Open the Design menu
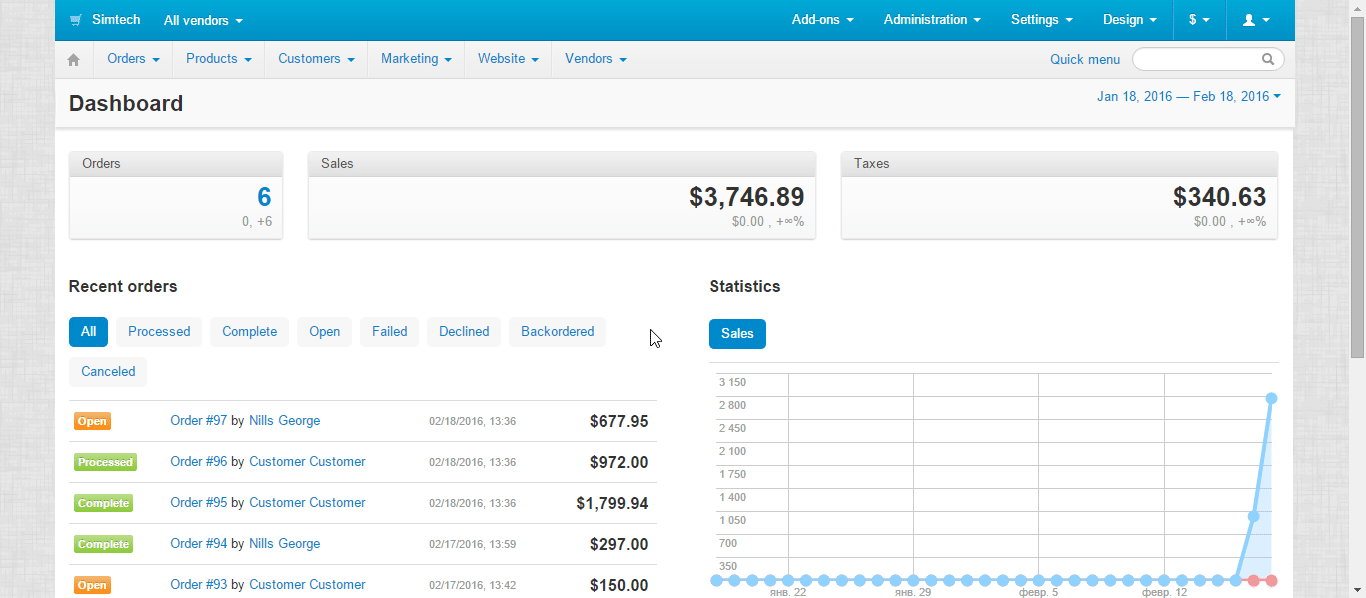 1130,20
